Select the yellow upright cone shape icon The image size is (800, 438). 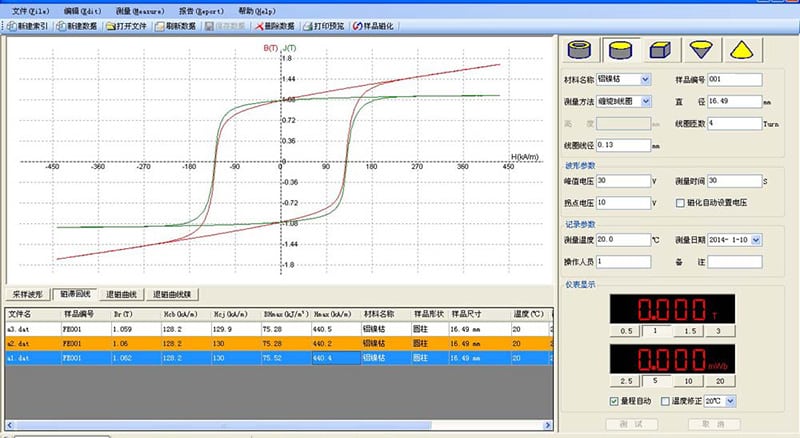[x=741, y=50]
